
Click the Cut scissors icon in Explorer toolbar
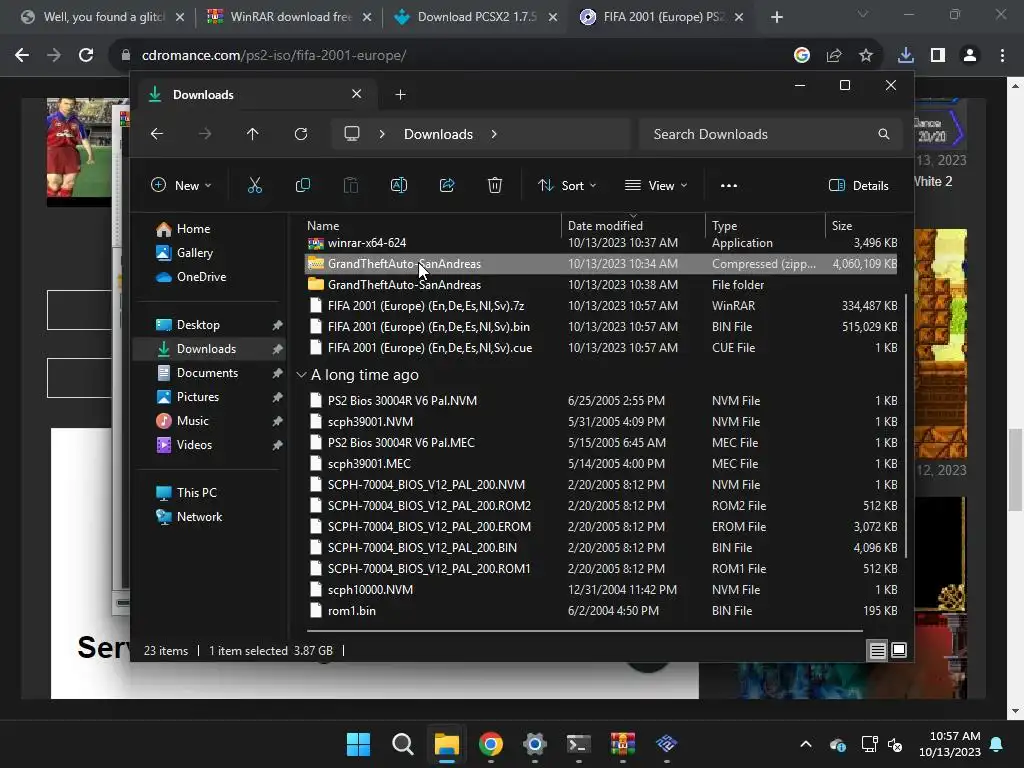click(255, 185)
